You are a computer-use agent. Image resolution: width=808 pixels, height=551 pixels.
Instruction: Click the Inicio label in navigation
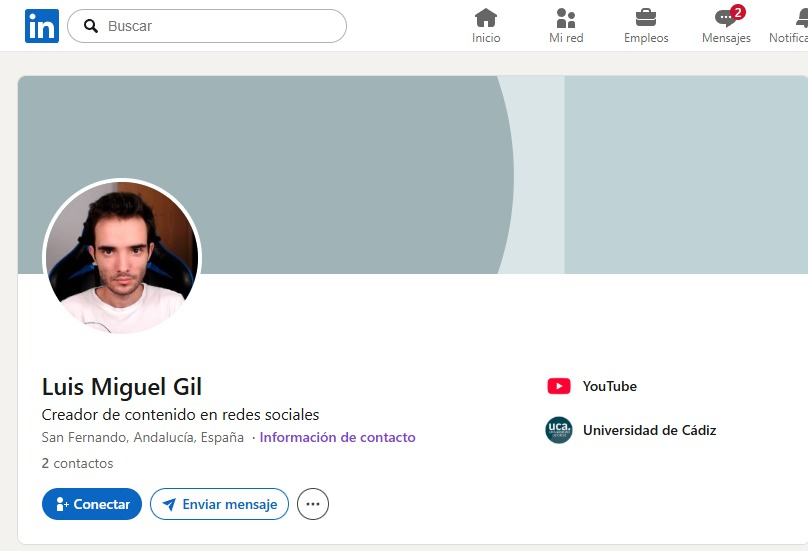tap(486, 38)
